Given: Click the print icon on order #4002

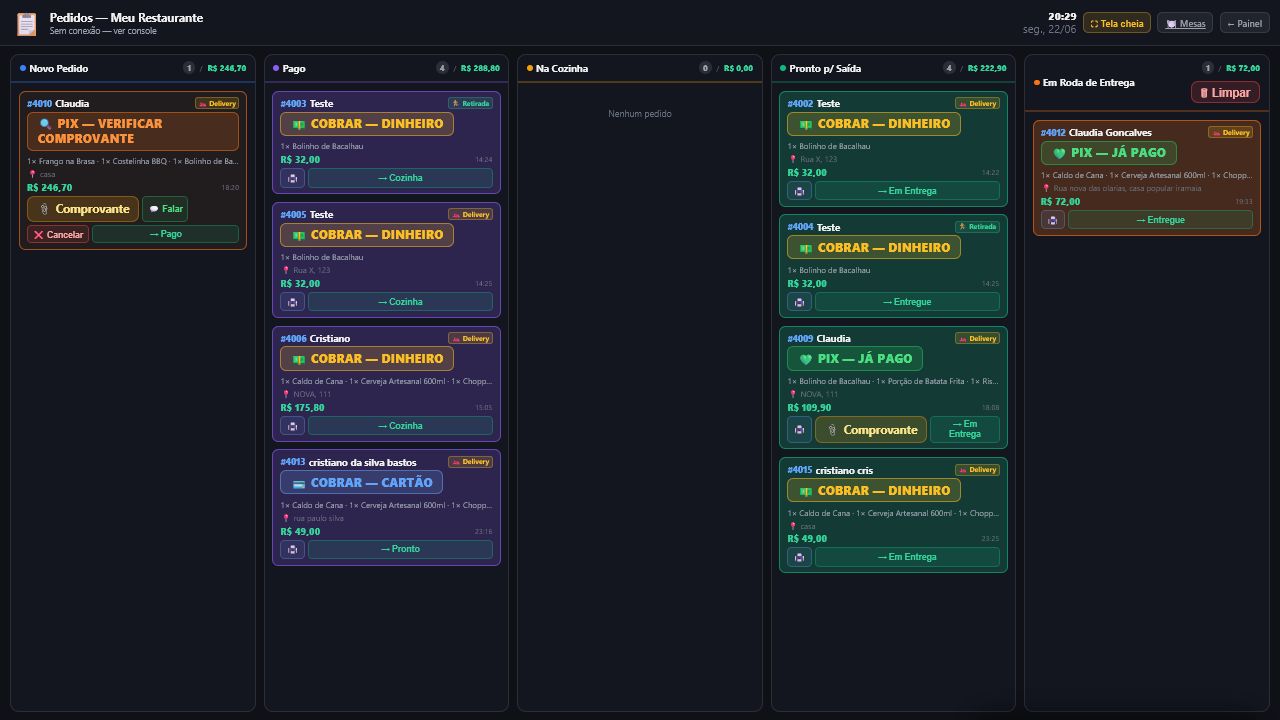Looking at the screenshot, I should click(799, 191).
